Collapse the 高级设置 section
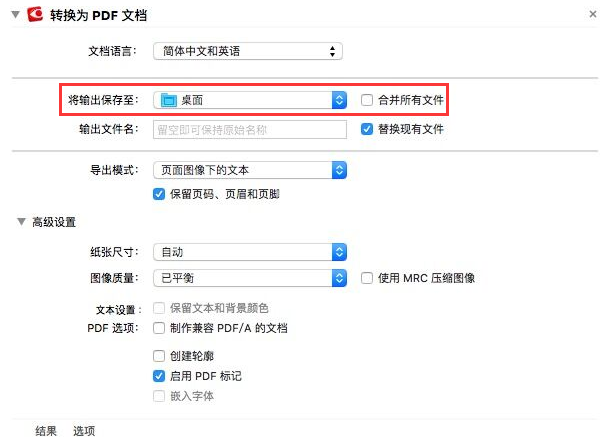 pos(22,222)
